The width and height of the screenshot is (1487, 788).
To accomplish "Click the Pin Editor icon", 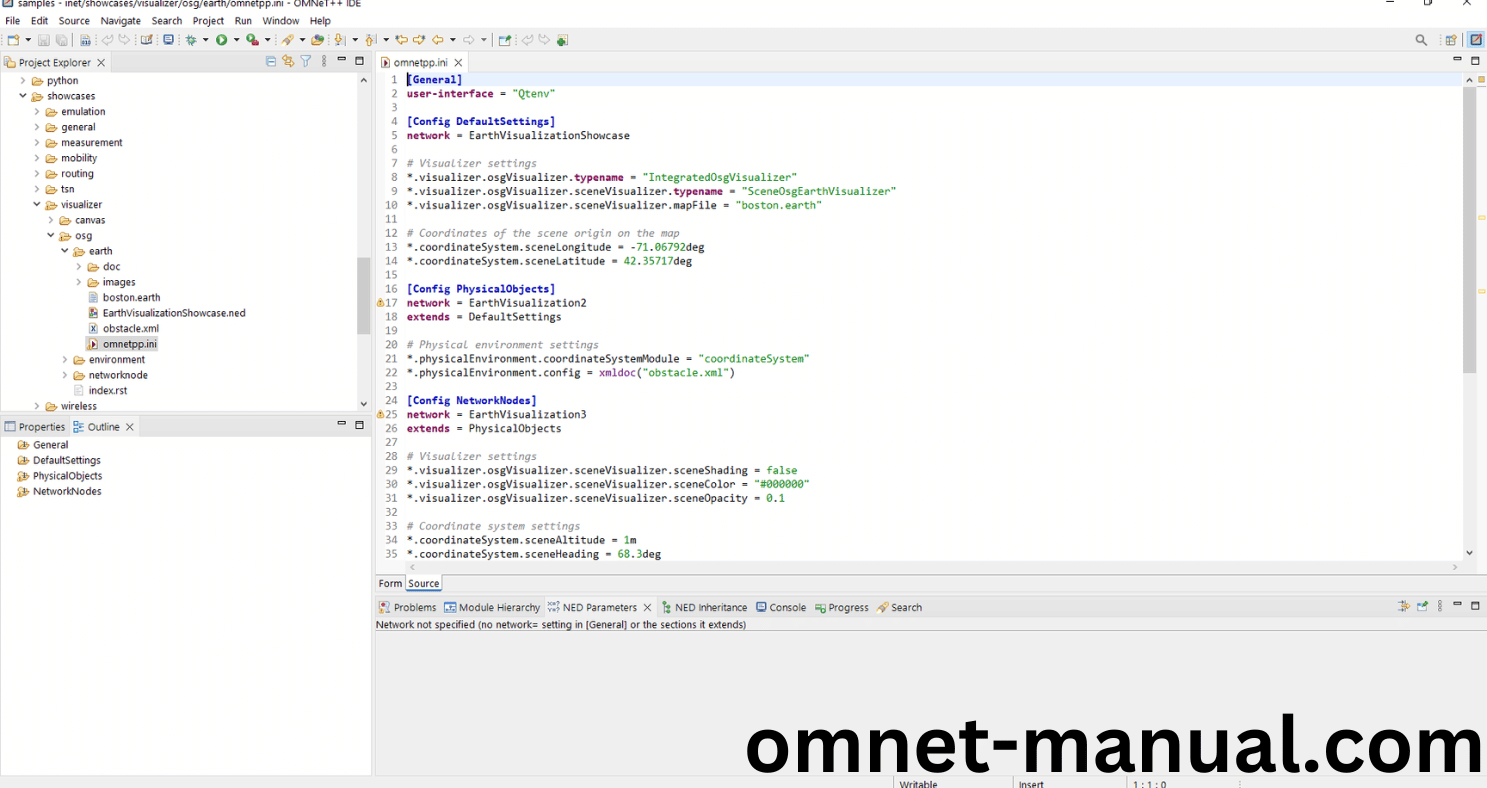I will 505,40.
